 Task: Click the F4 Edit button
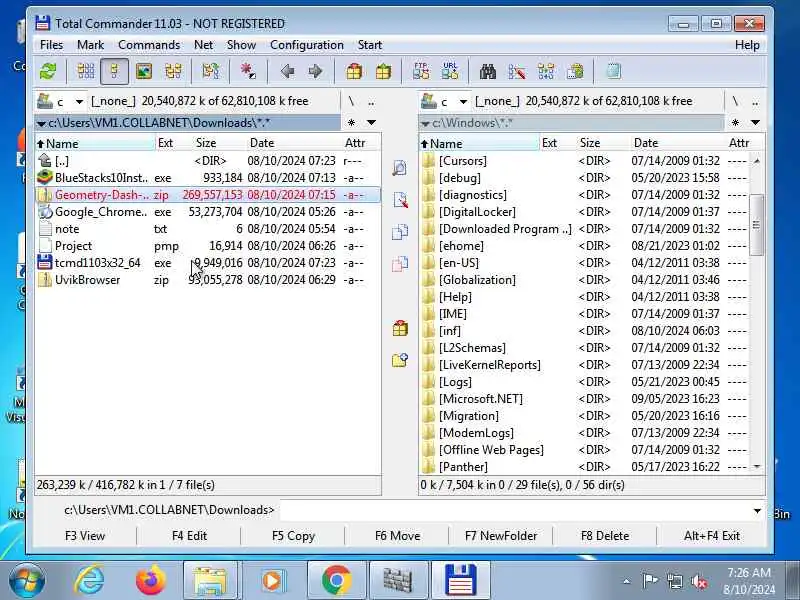189,536
